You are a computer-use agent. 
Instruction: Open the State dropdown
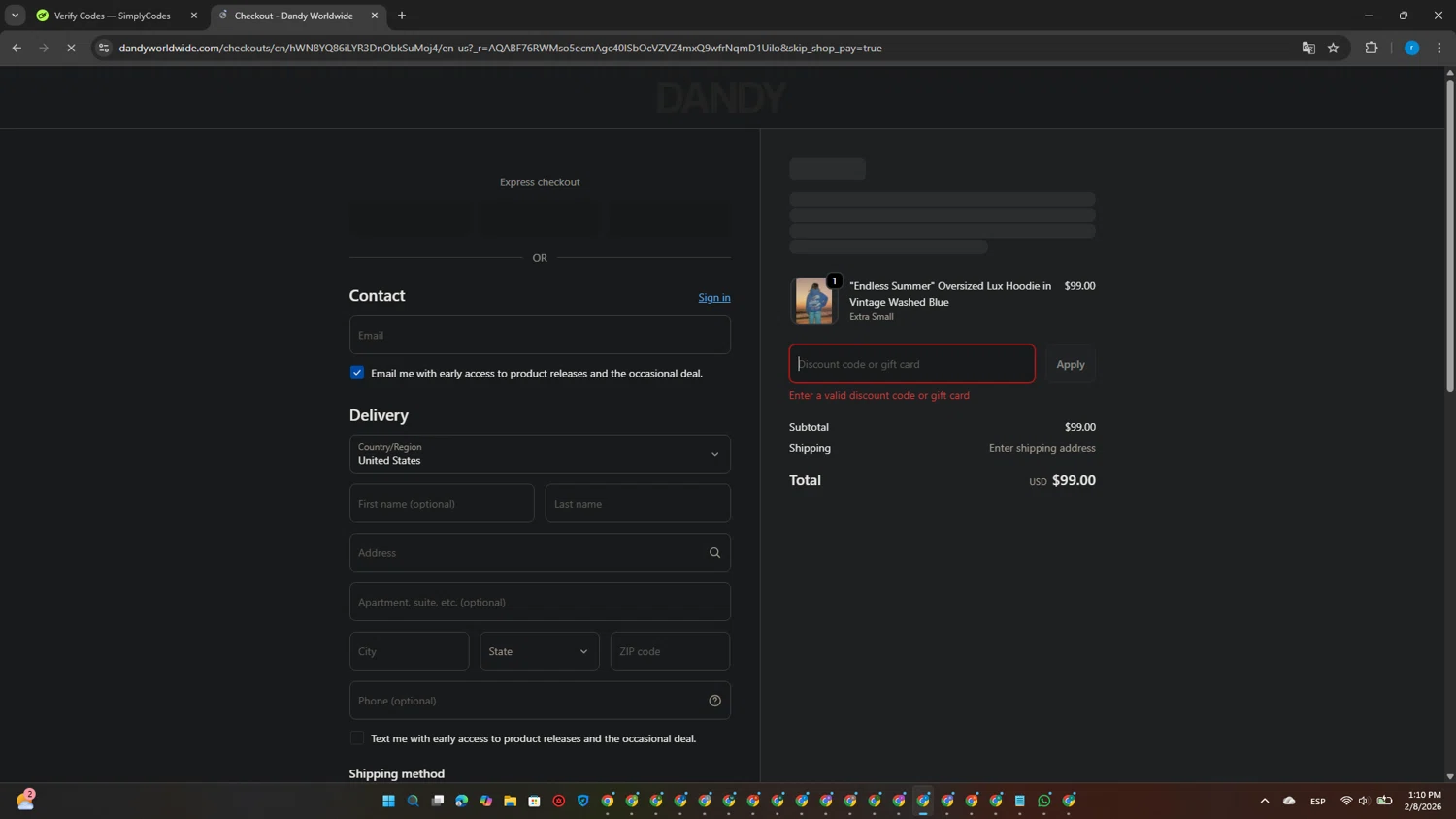[x=540, y=651]
